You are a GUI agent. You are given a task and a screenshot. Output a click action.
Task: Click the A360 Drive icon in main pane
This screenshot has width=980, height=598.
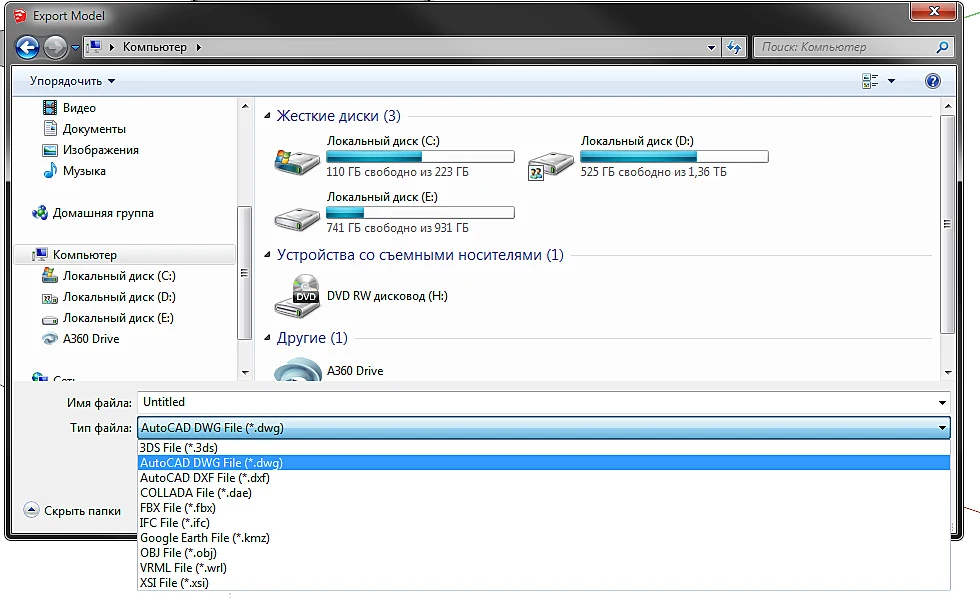point(297,369)
